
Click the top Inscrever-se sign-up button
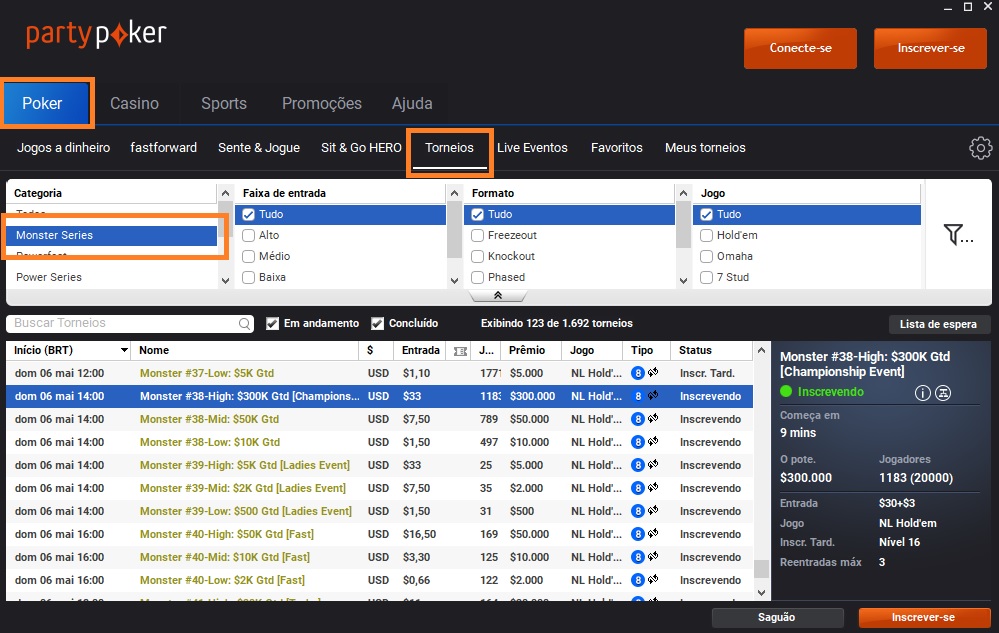(931, 48)
